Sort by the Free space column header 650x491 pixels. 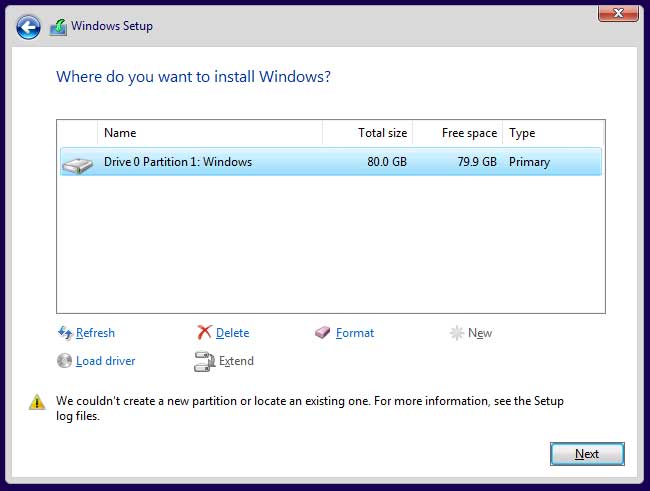click(458, 133)
